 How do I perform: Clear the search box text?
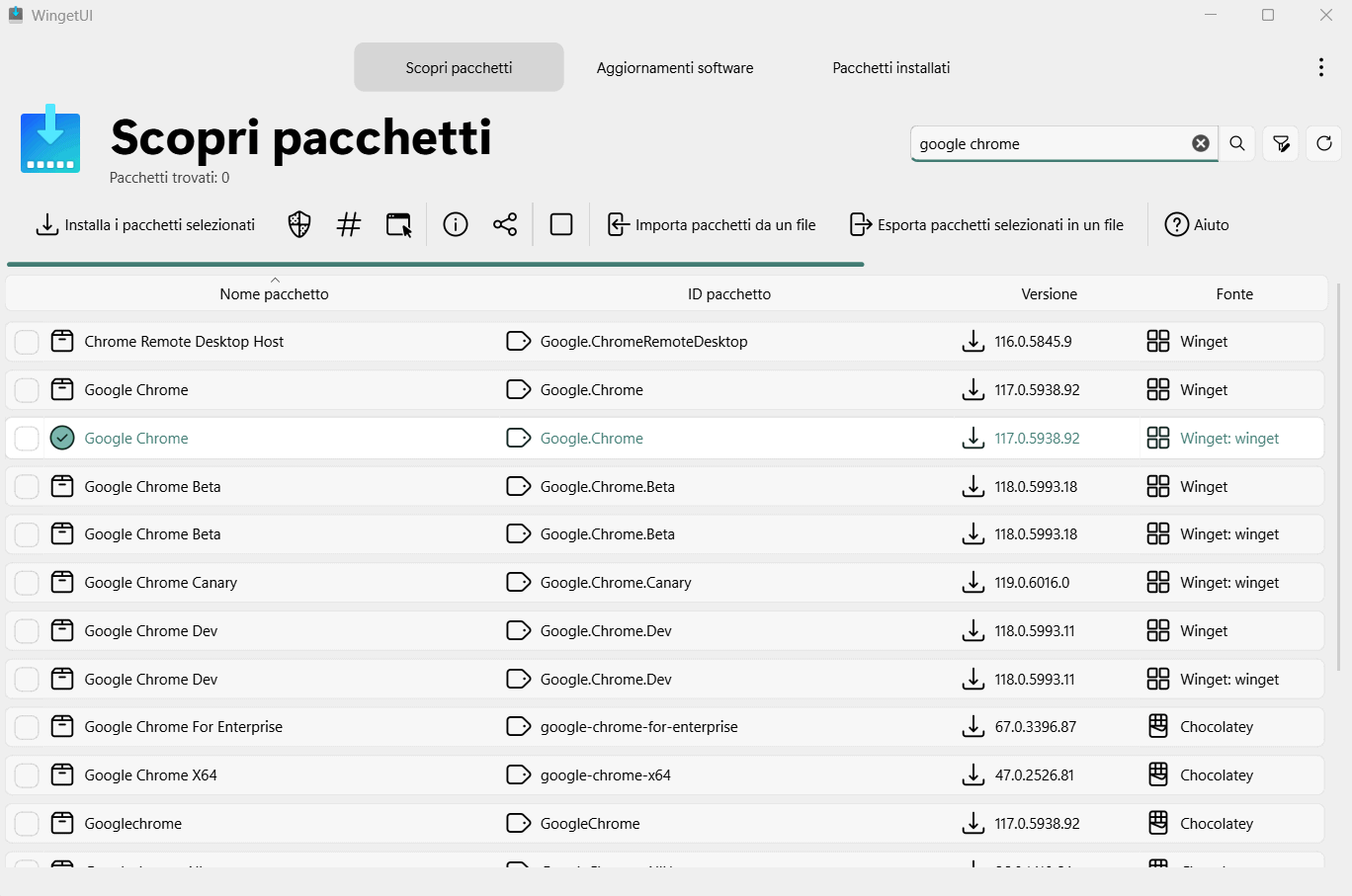click(x=1201, y=143)
